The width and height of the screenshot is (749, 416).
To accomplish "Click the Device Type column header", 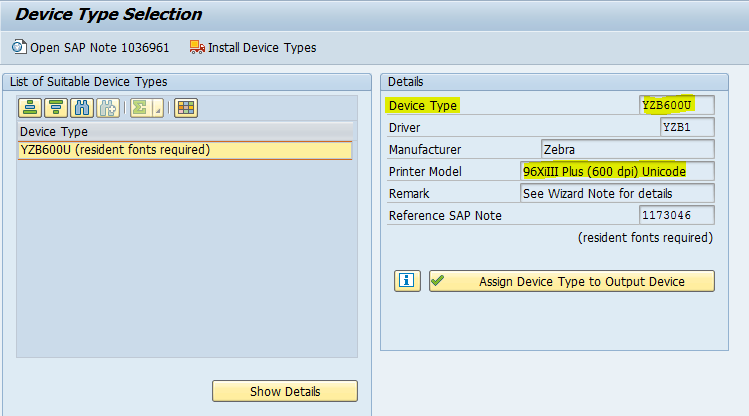I will pos(185,131).
